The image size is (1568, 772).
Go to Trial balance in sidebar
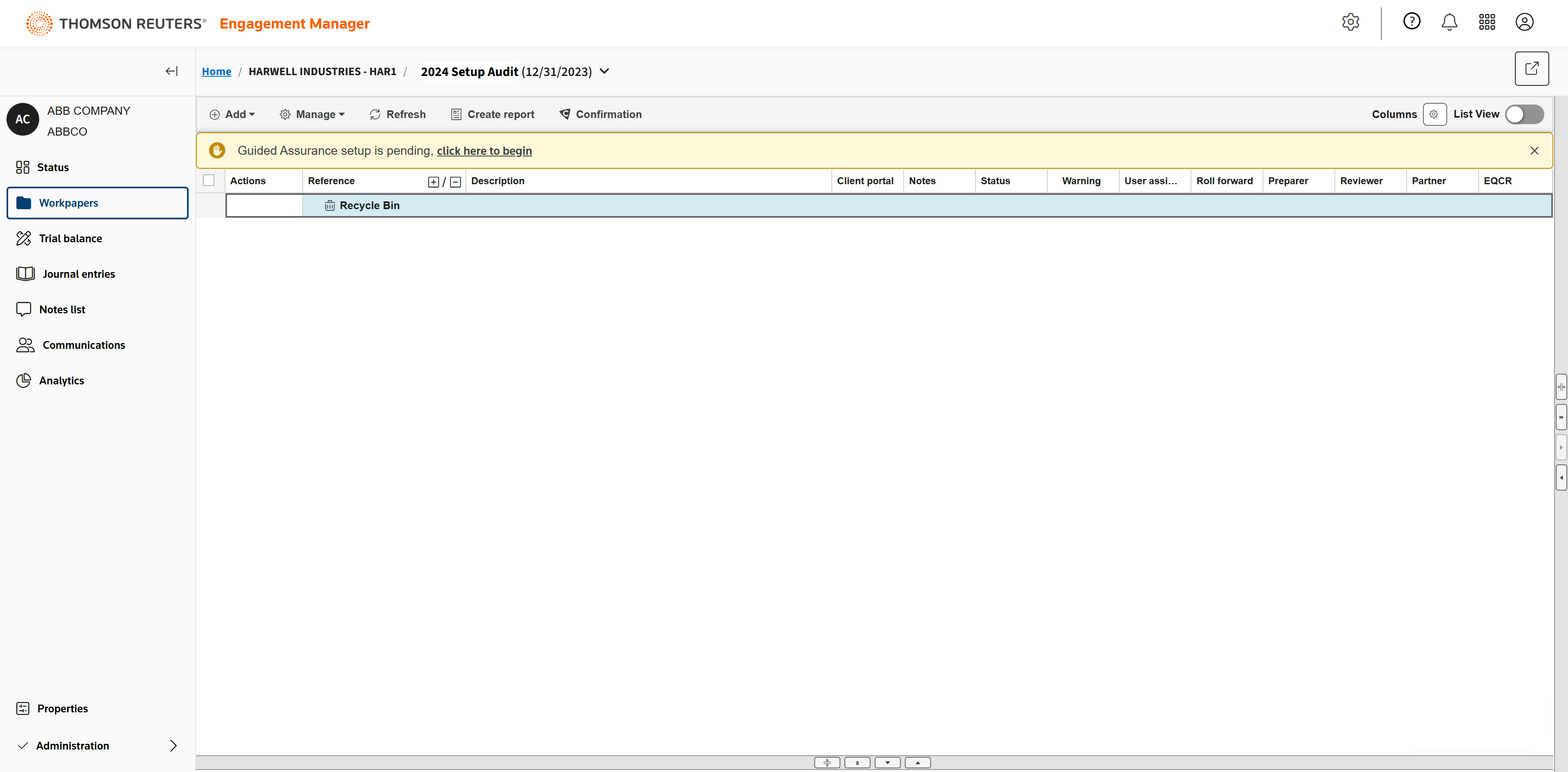point(70,239)
